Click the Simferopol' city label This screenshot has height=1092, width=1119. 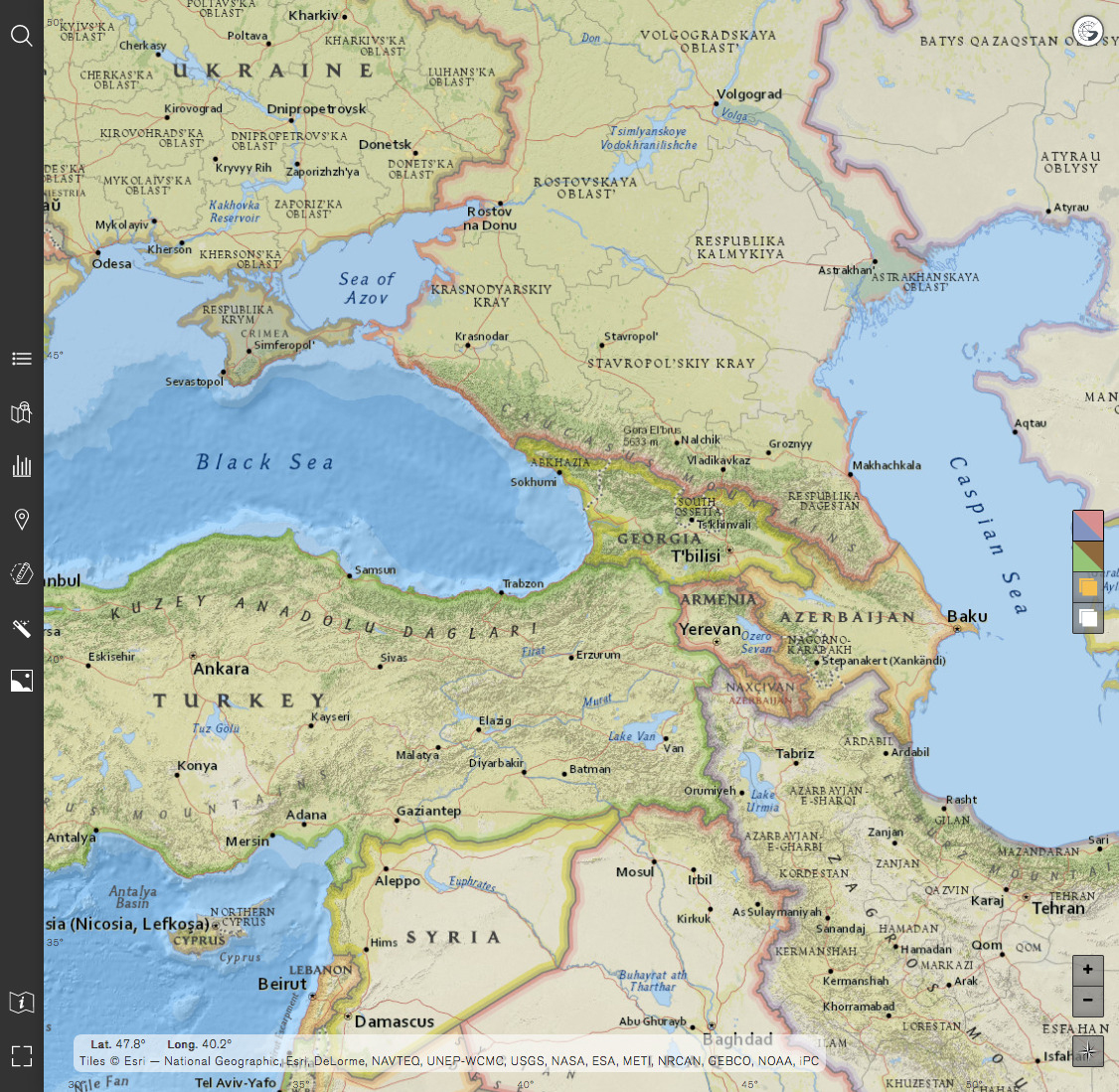284,346
